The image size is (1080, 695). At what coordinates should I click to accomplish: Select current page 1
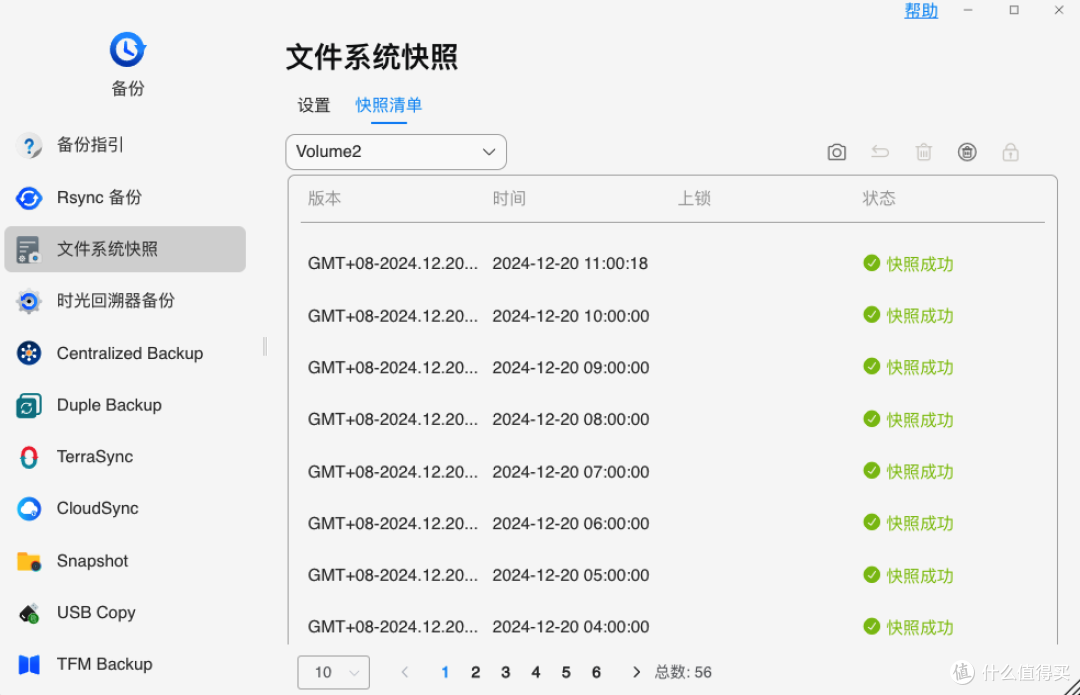pyautogui.click(x=445, y=672)
